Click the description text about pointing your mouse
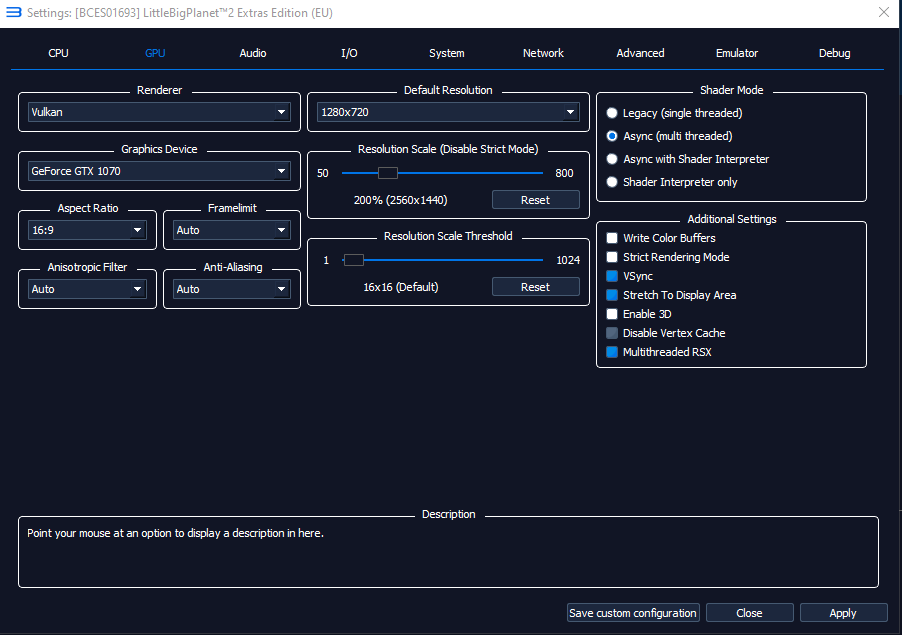The width and height of the screenshot is (902, 635). pos(175,533)
